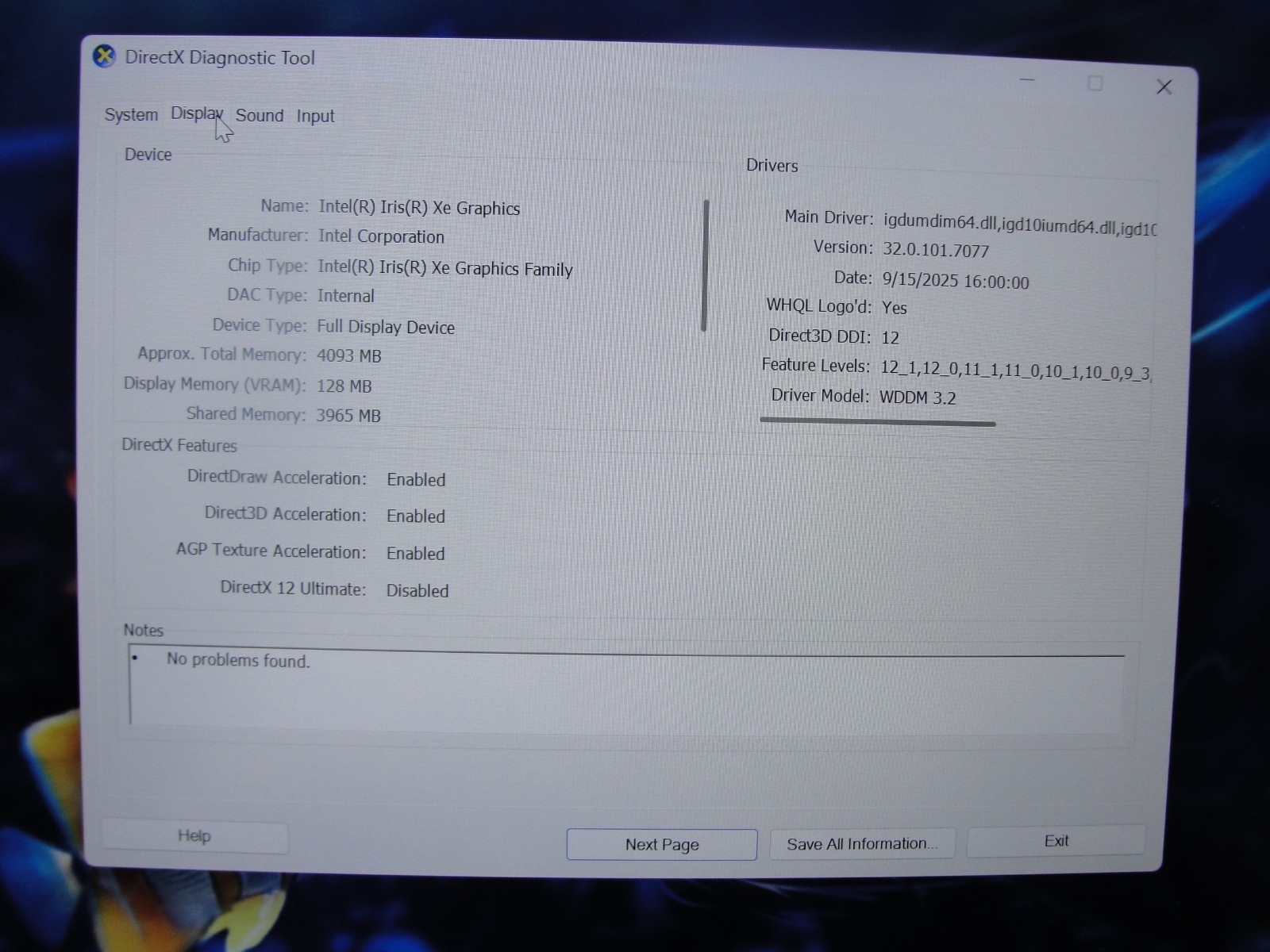Click the shared memory value 3965 MB
The height and width of the screenshot is (952, 1270).
point(348,416)
